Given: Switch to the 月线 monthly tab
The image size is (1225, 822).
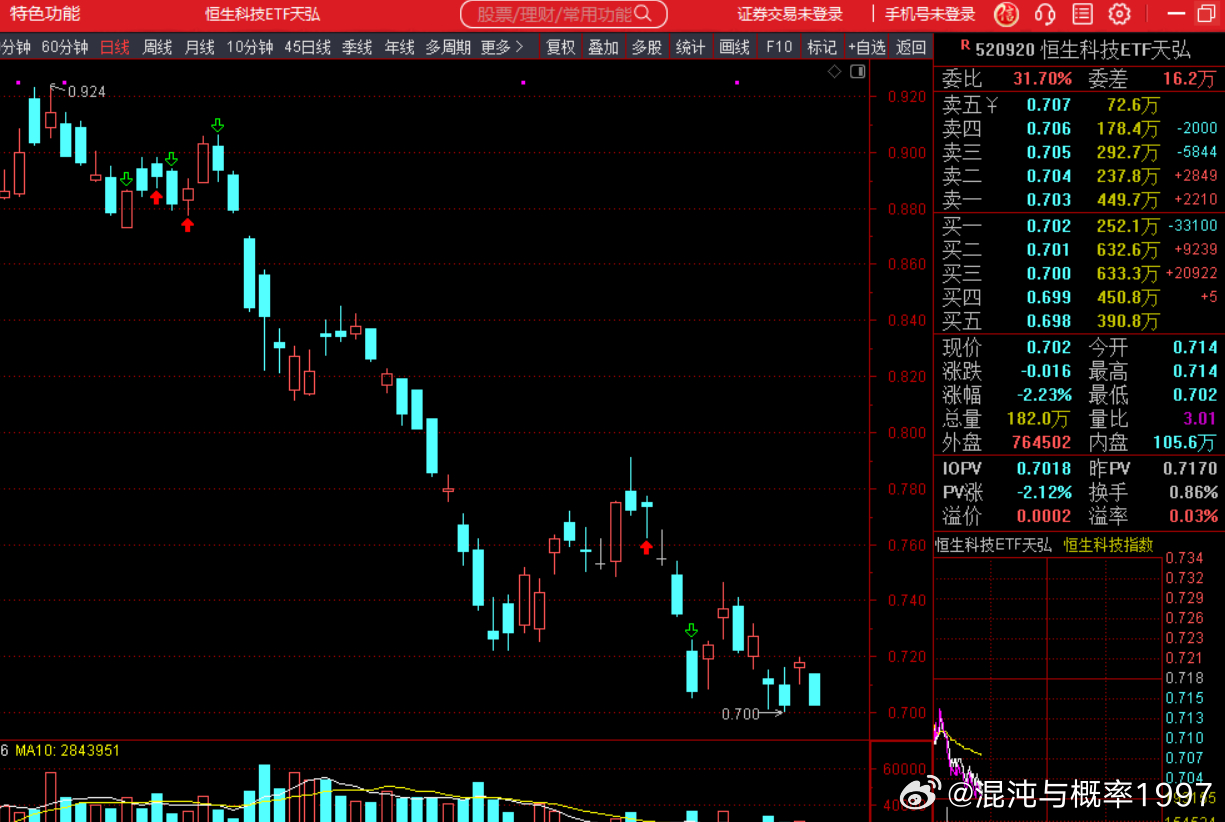Looking at the screenshot, I should click(199, 47).
